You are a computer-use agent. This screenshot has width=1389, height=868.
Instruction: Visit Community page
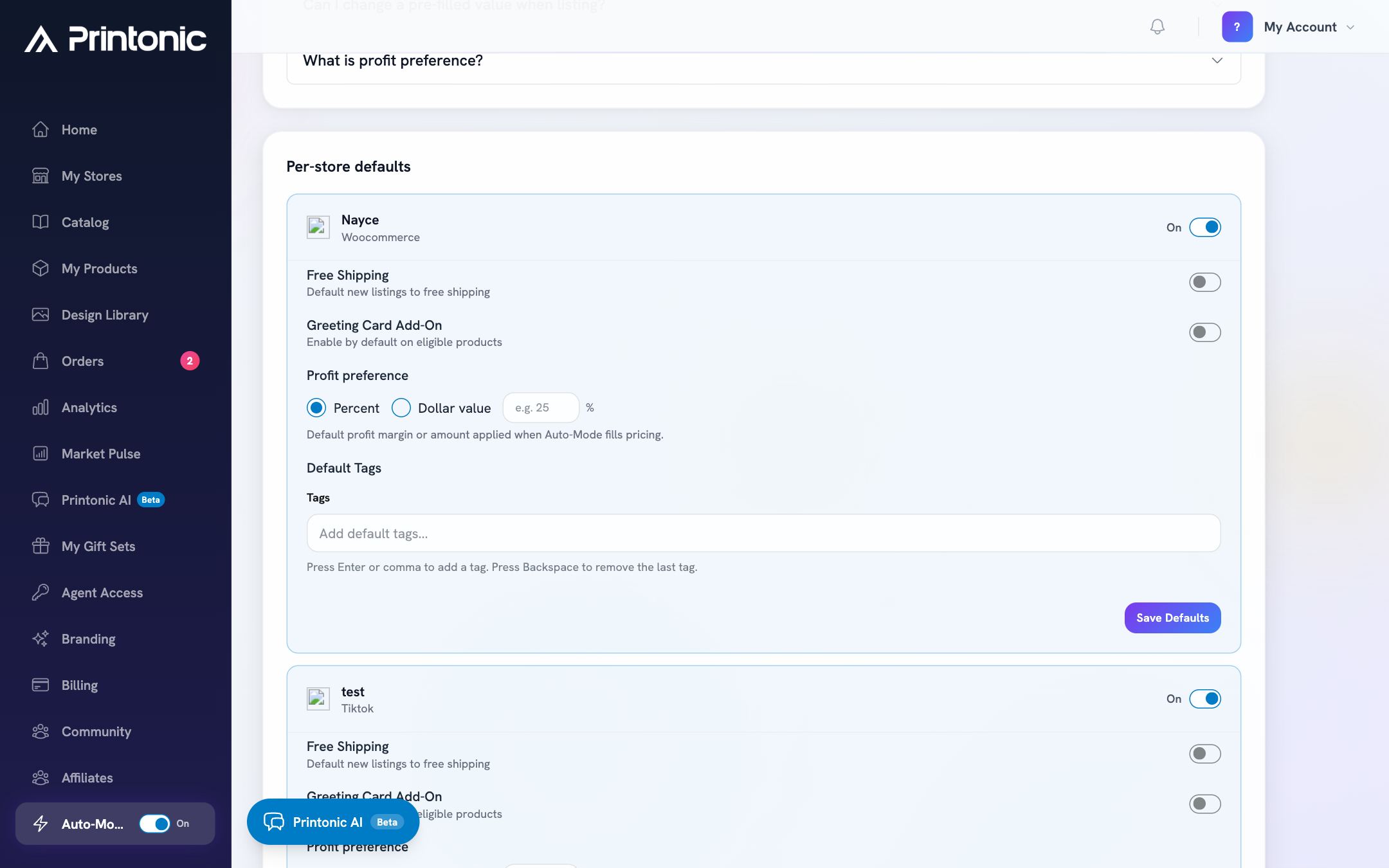[115, 731]
